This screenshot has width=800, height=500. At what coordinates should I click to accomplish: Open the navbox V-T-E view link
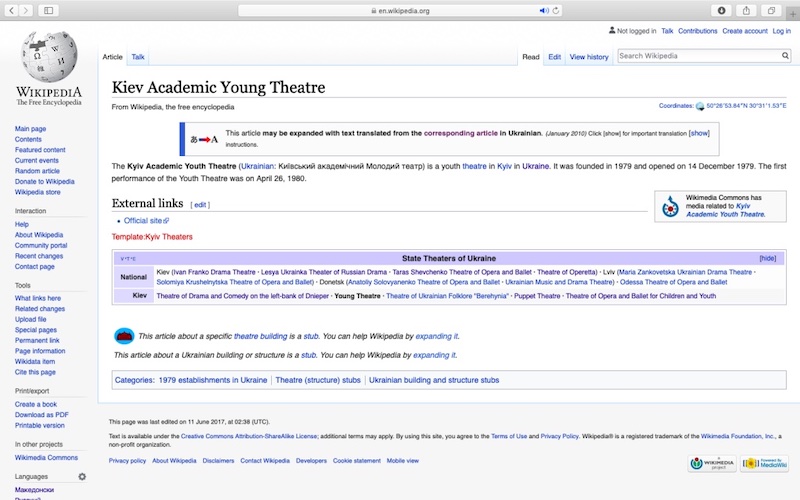(122, 259)
